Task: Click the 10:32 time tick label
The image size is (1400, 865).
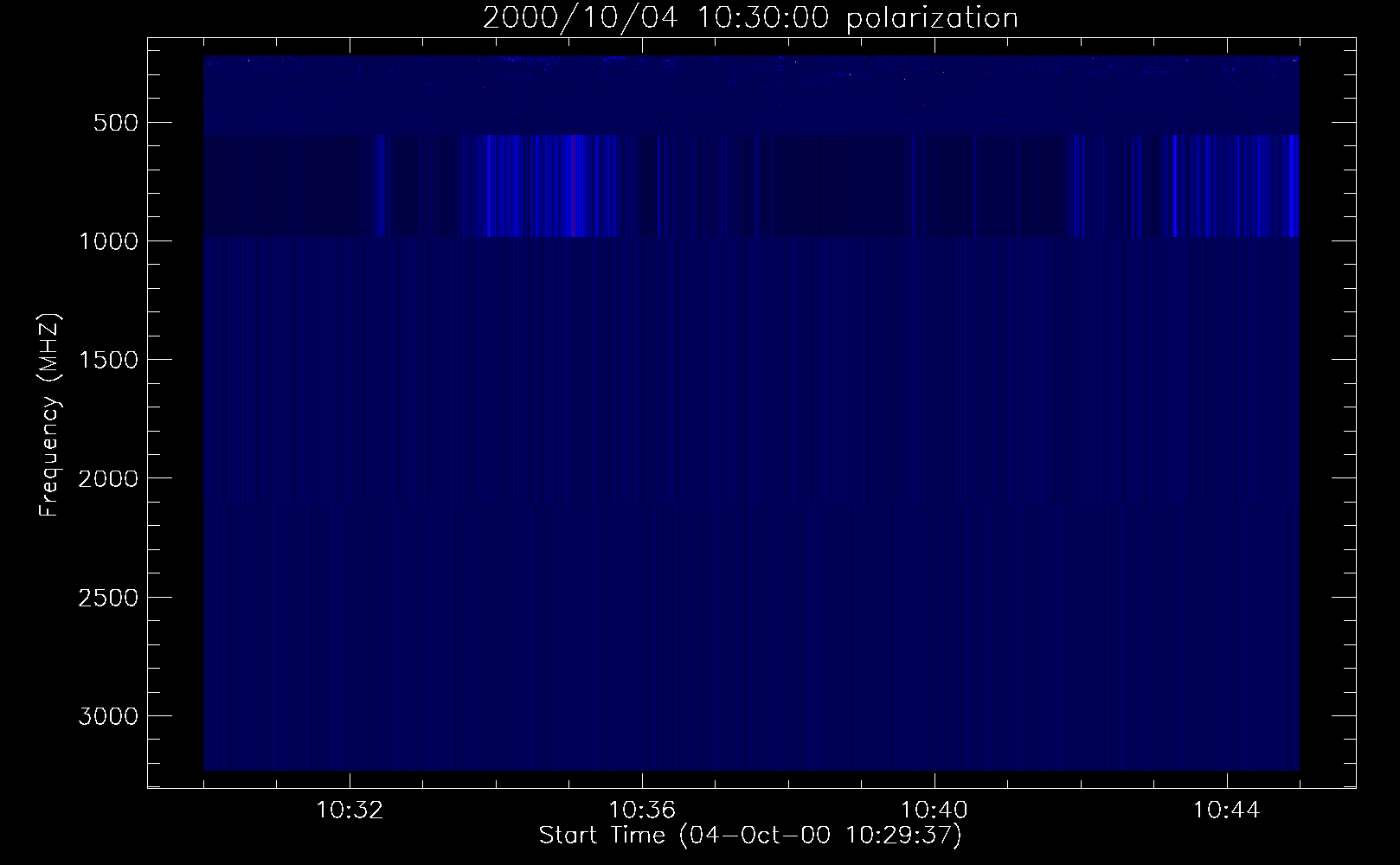Action: coord(350,811)
